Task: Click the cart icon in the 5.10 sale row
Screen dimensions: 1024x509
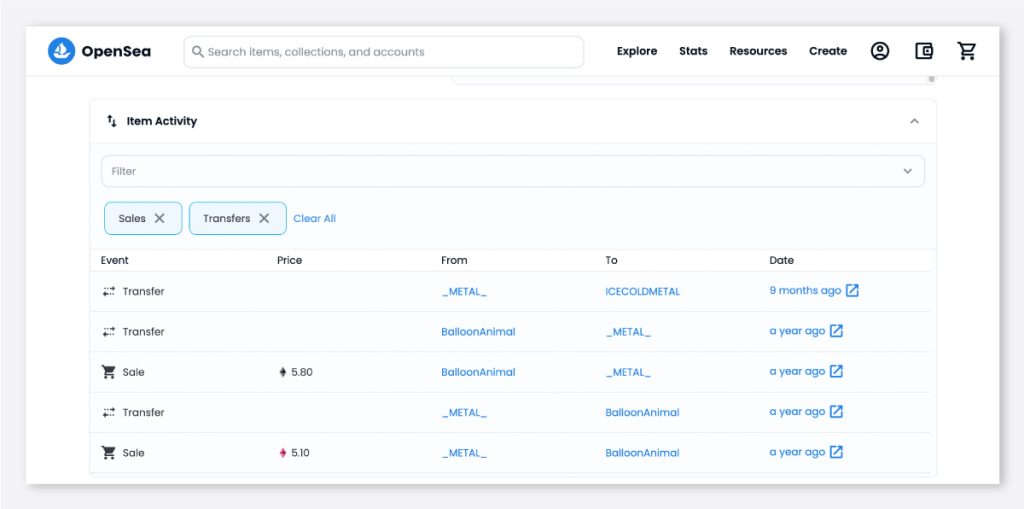Action: pos(108,452)
